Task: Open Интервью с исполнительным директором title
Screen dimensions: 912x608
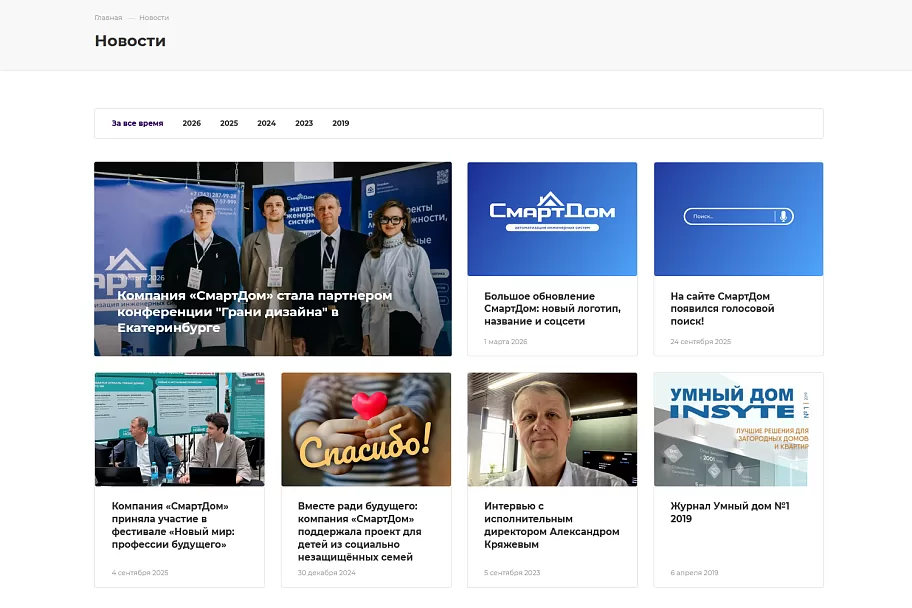Action: pos(551,525)
